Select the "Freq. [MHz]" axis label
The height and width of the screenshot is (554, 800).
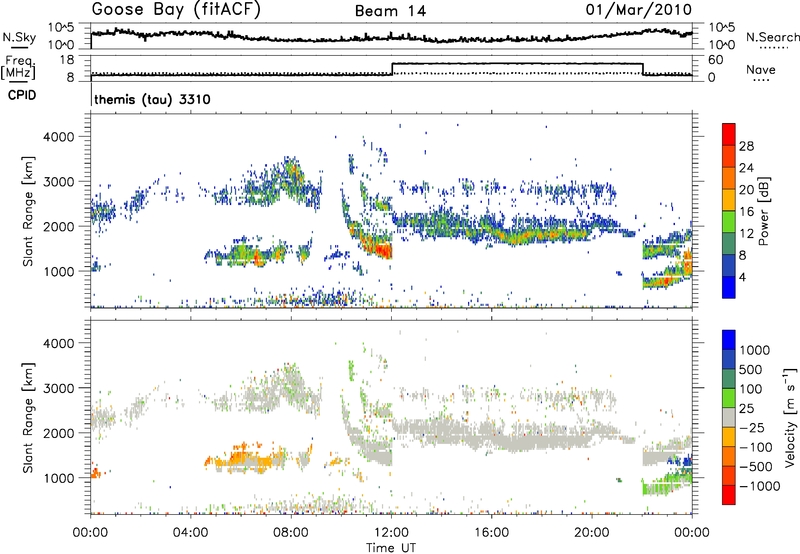point(19,67)
